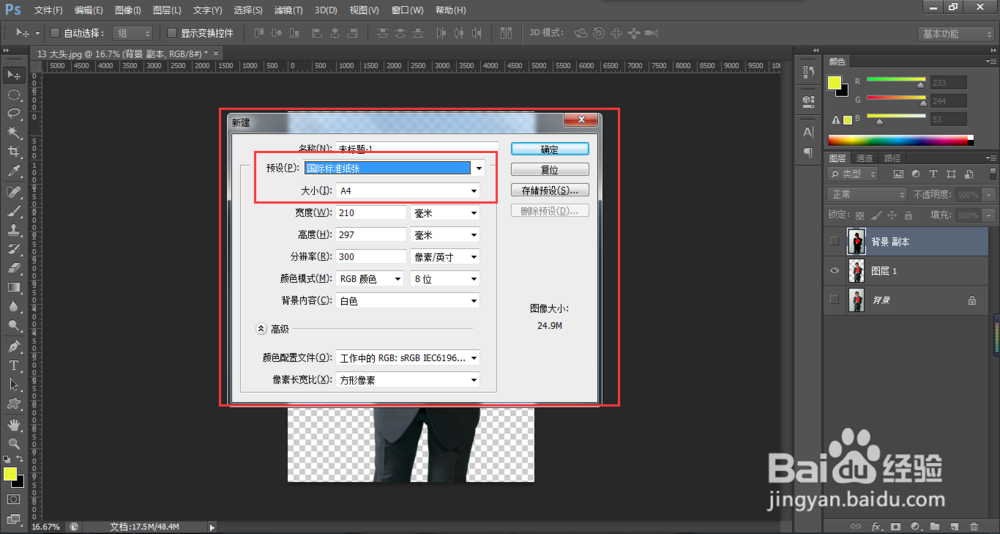
Task: Click the 宽度 field showing 210
Action: click(x=371, y=212)
